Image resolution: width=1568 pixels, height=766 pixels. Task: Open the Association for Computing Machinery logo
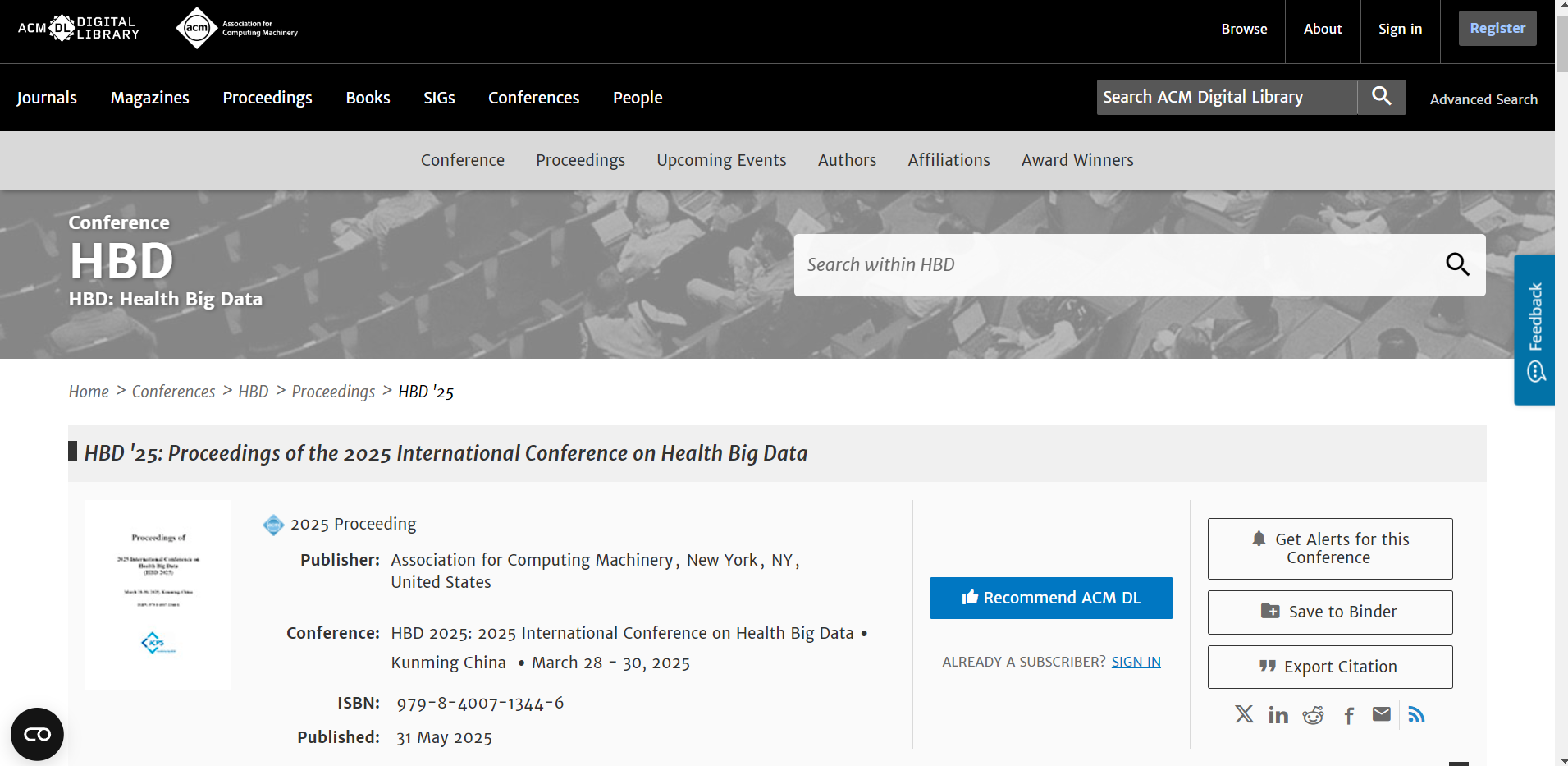[x=237, y=29]
